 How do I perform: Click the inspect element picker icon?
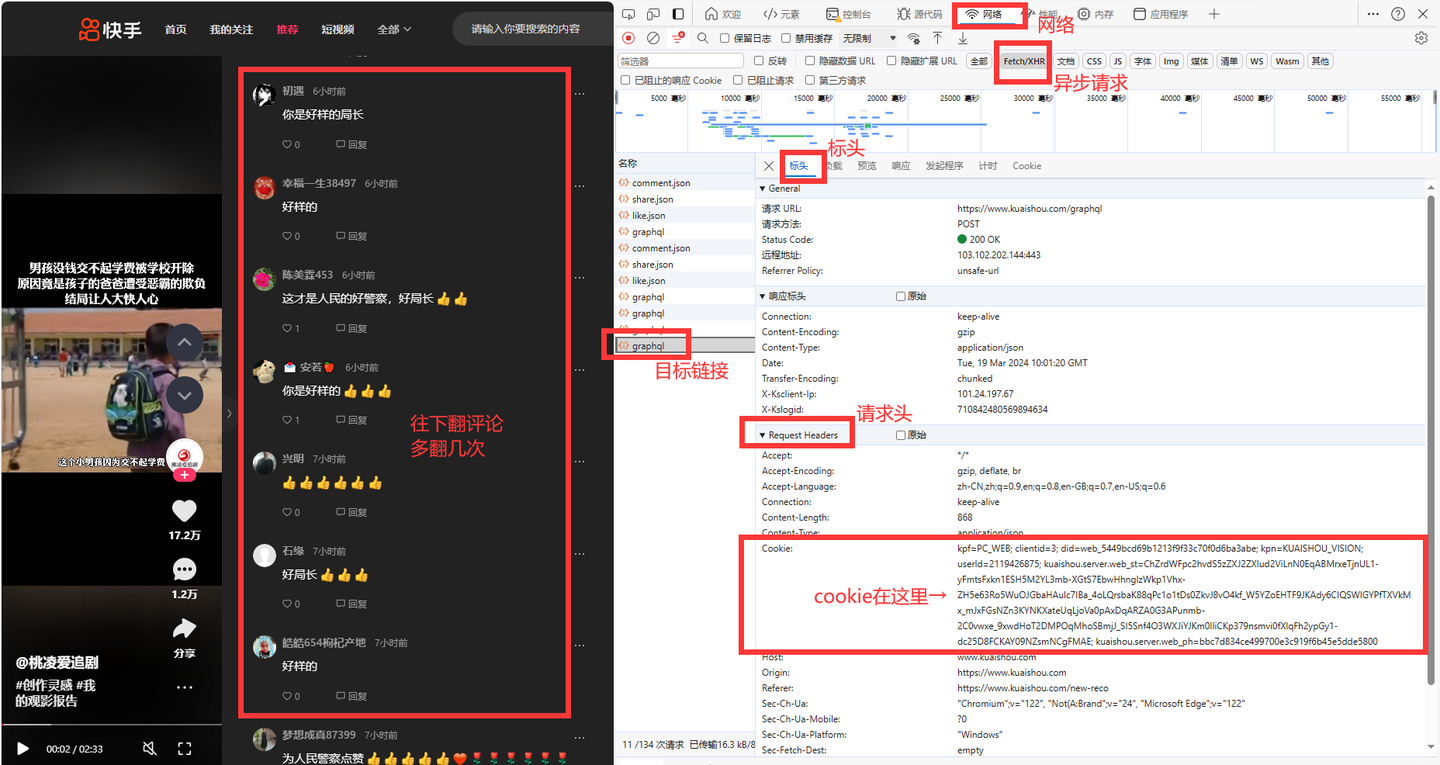pos(627,14)
